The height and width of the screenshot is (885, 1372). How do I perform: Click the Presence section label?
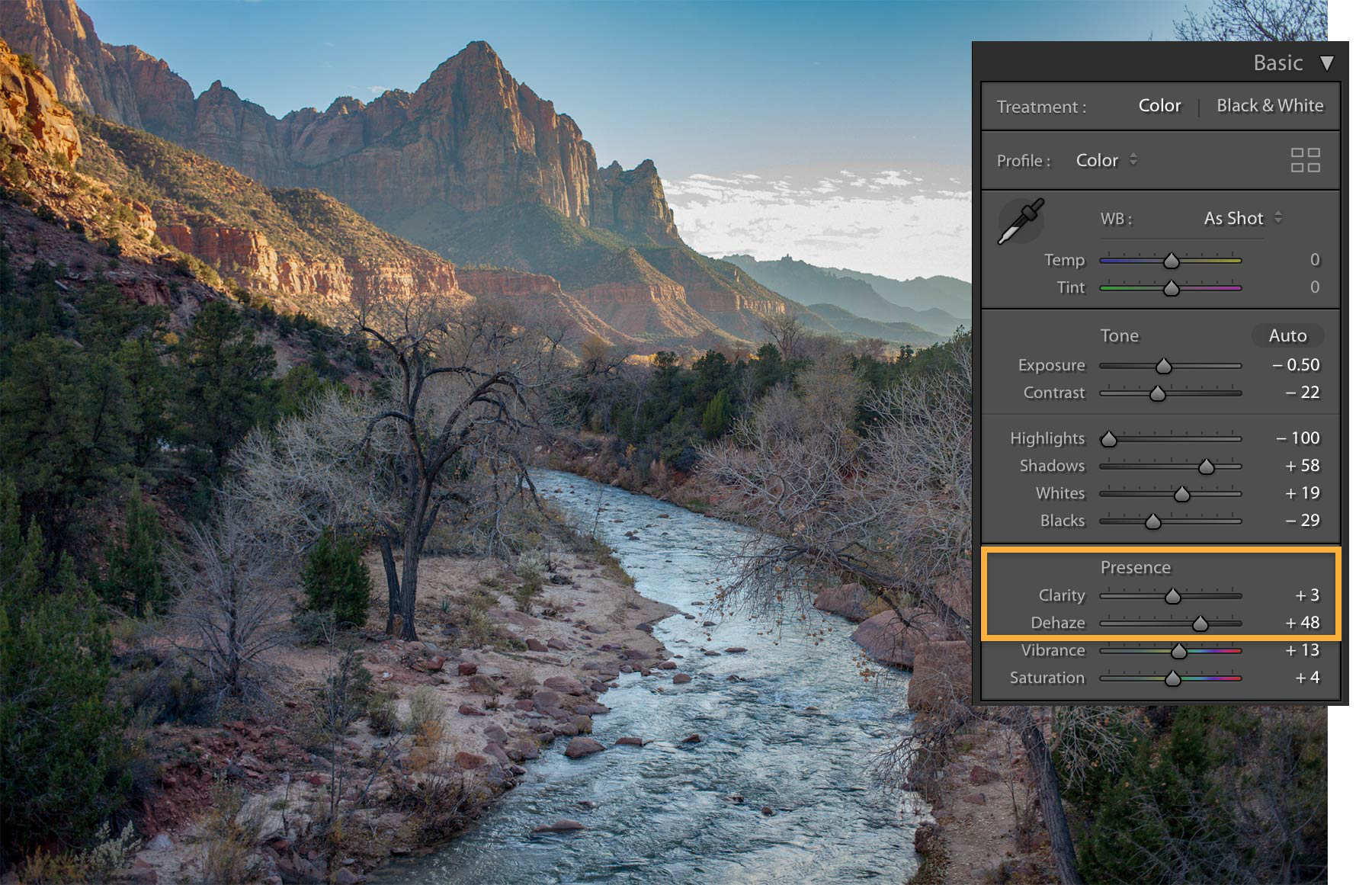(1135, 567)
